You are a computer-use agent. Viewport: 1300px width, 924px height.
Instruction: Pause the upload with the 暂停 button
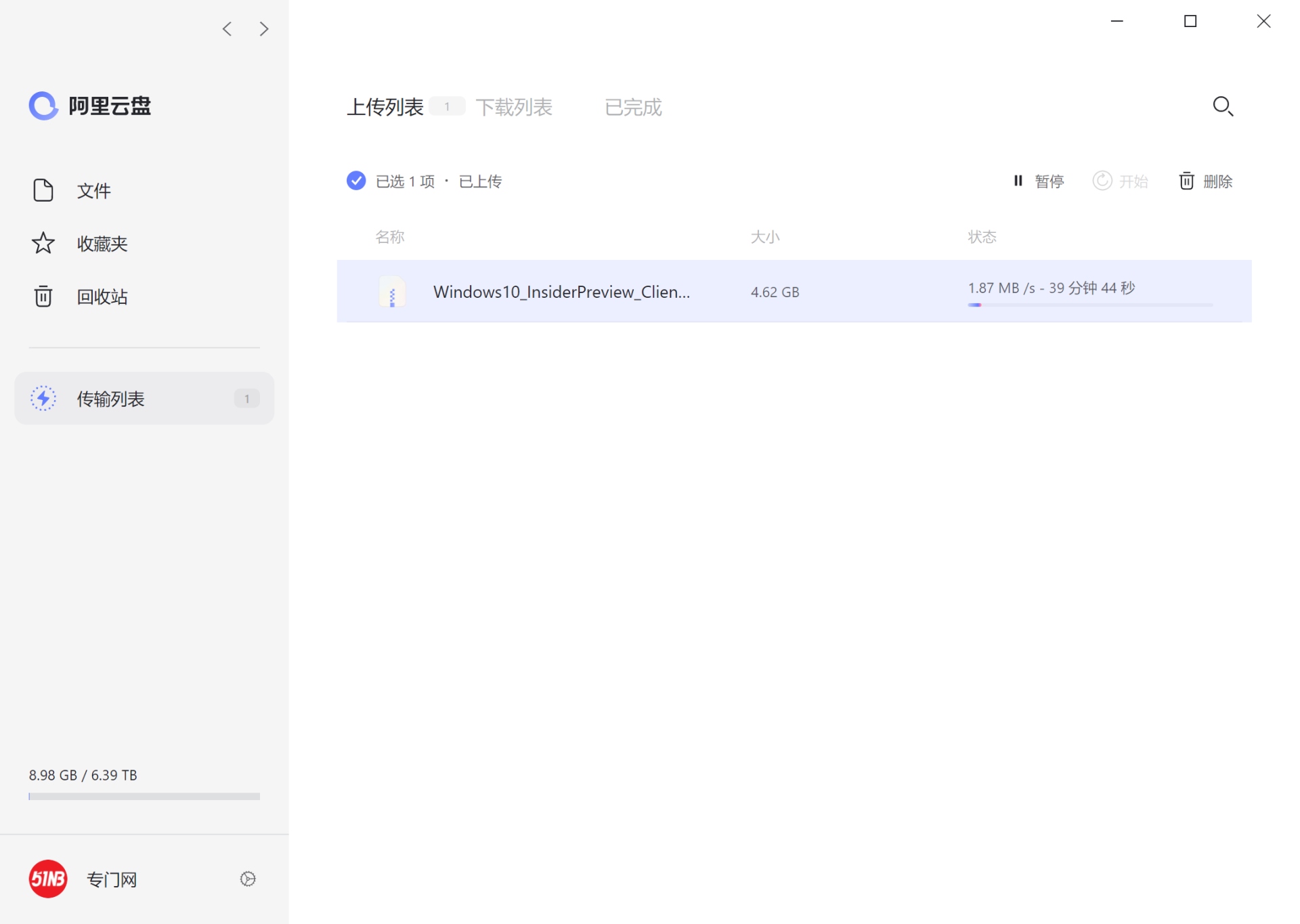1039,181
